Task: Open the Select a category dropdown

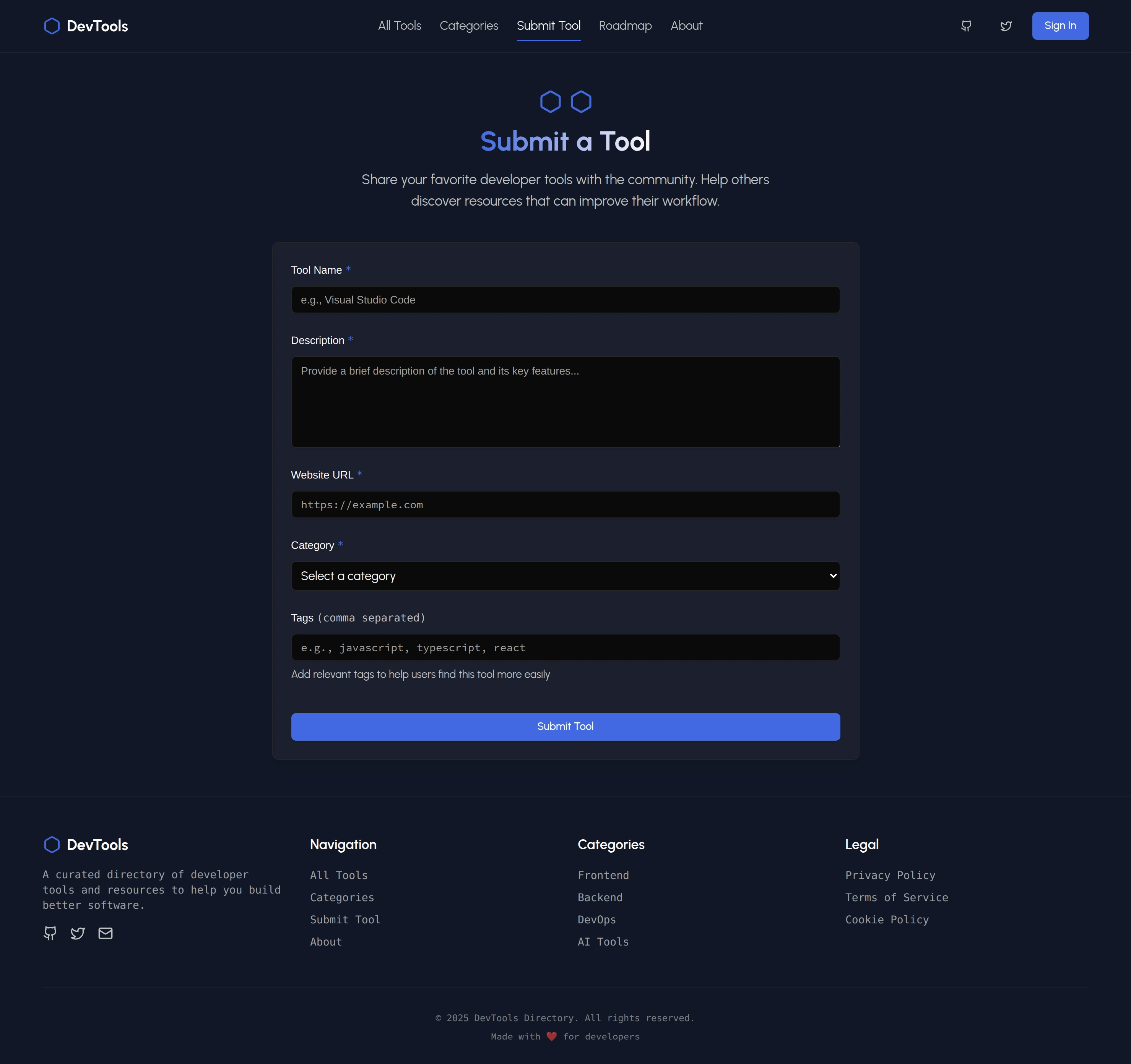Action: 565,576
